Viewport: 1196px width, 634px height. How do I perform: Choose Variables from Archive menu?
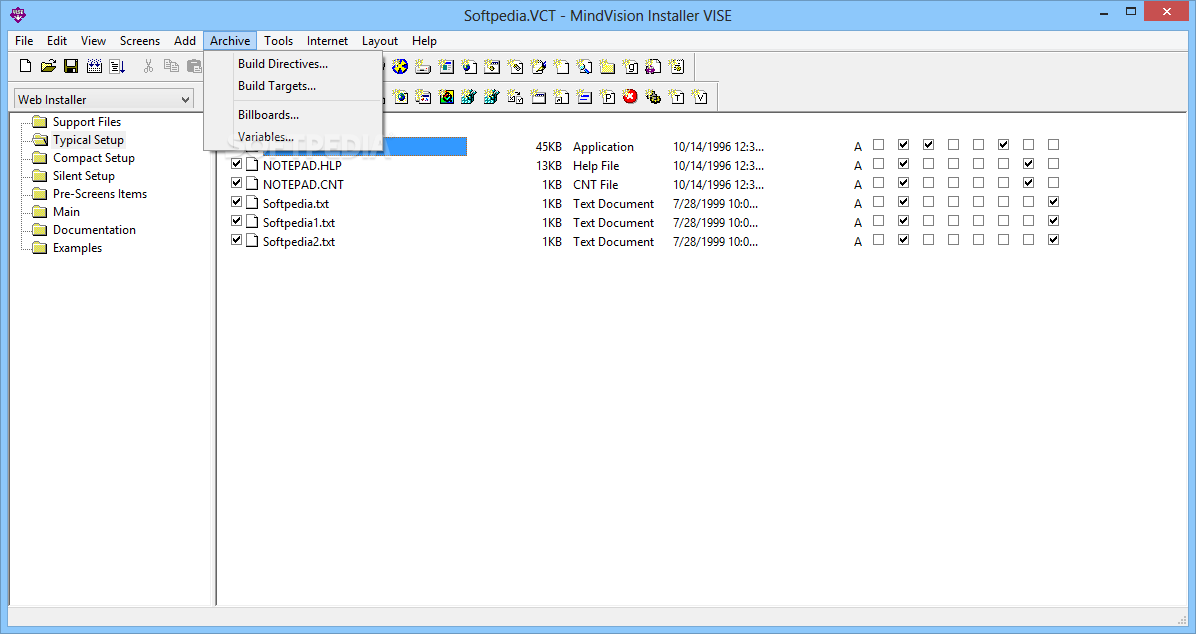pos(293,137)
